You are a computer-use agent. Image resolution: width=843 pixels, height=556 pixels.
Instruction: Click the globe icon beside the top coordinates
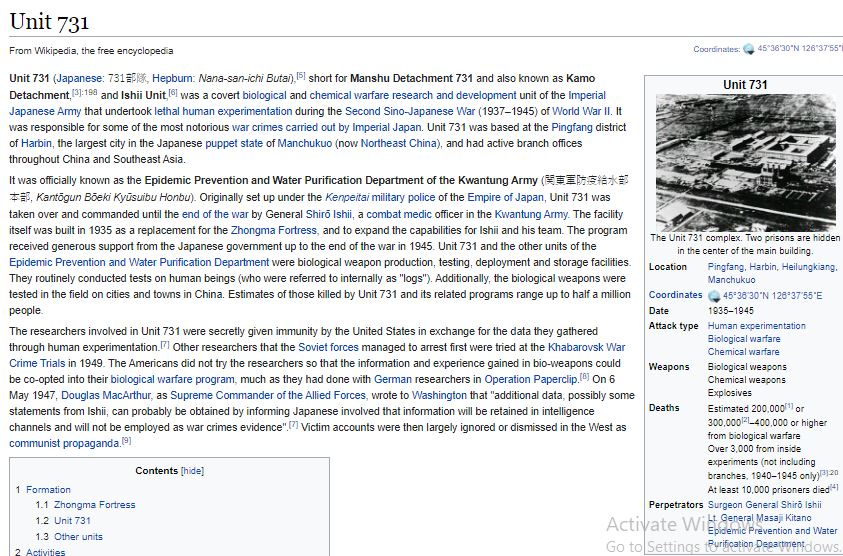coord(748,49)
